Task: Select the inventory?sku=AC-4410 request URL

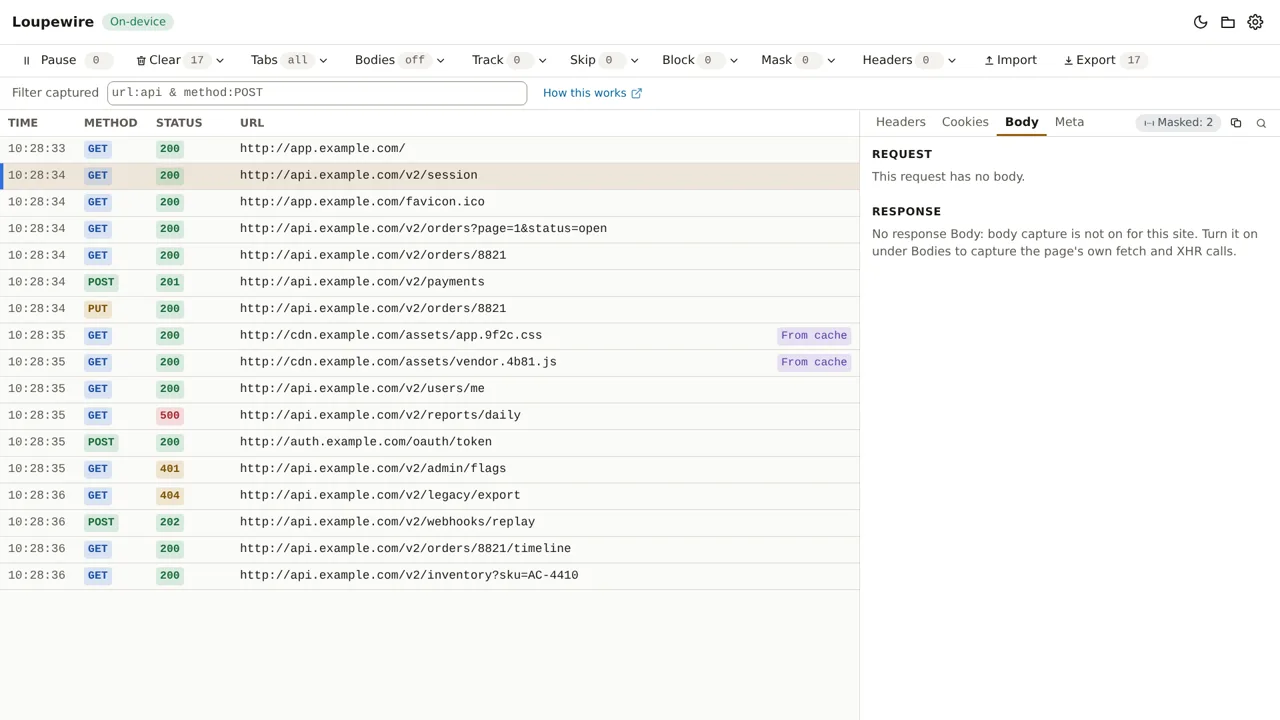Action: click(x=409, y=576)
